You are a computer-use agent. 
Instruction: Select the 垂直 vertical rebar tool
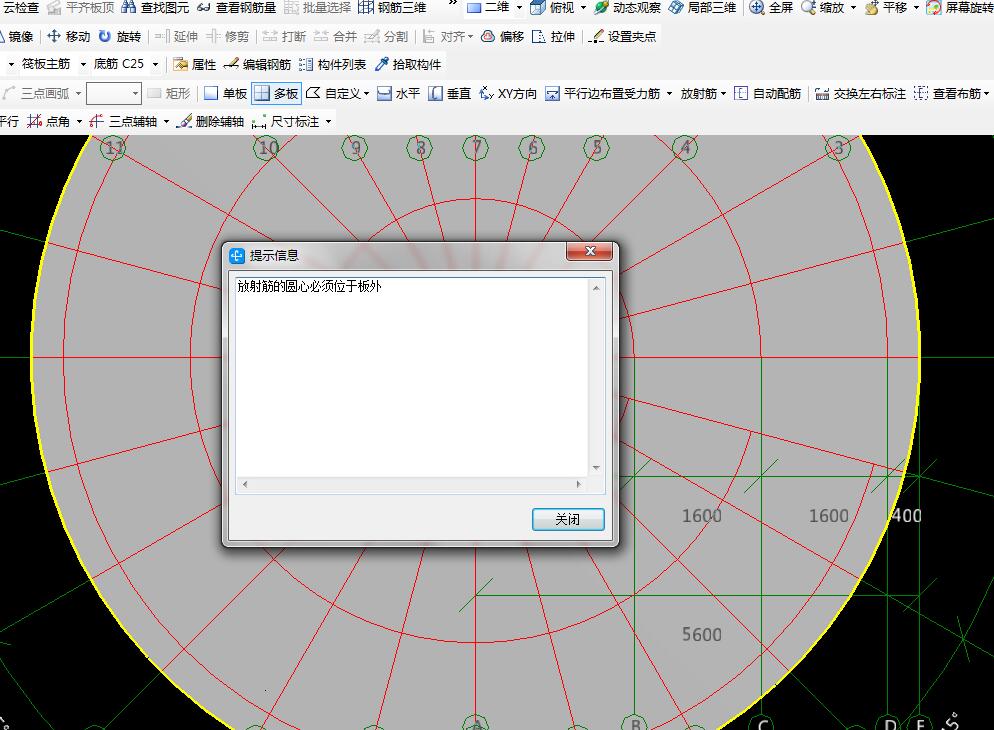tap(449, 93)
